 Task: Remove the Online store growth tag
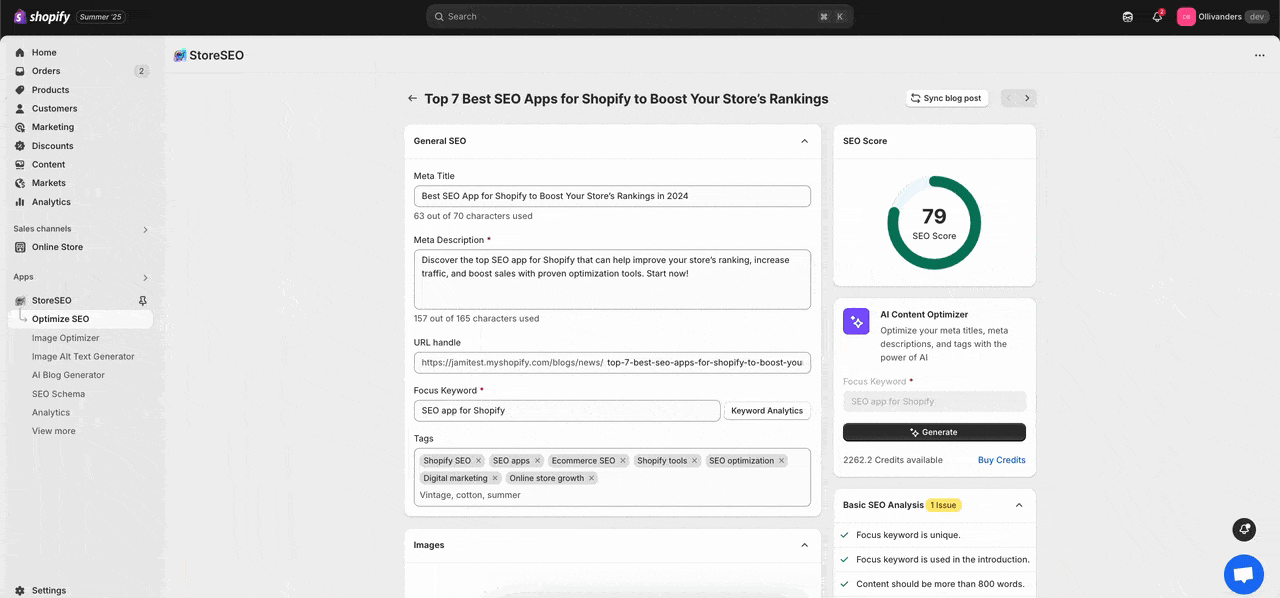click(x=591, y=478)
